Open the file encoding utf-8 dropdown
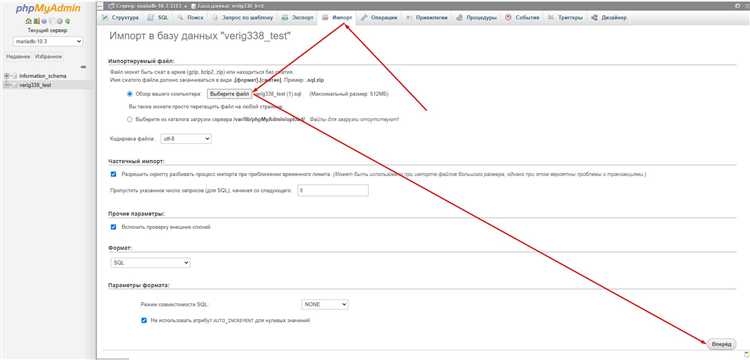The image size is (750, 360). [186, 139]
